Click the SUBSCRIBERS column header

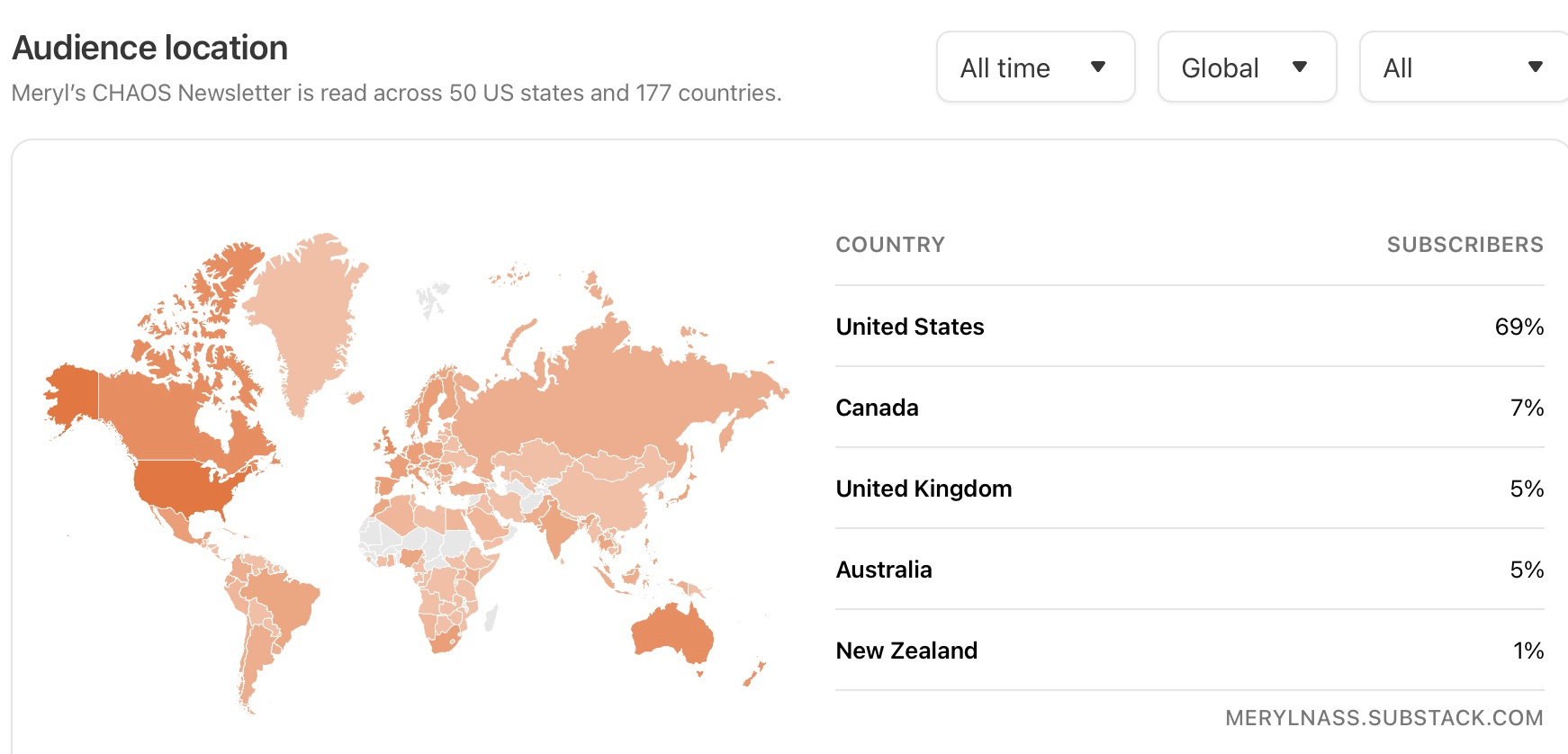pyautogui.click(x=1465, y=245)
